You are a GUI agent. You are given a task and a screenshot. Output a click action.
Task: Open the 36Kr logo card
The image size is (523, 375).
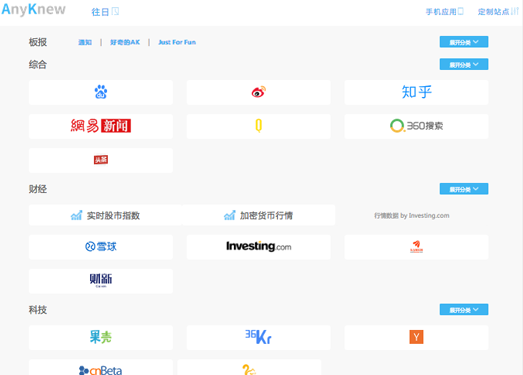coord(258,338)
